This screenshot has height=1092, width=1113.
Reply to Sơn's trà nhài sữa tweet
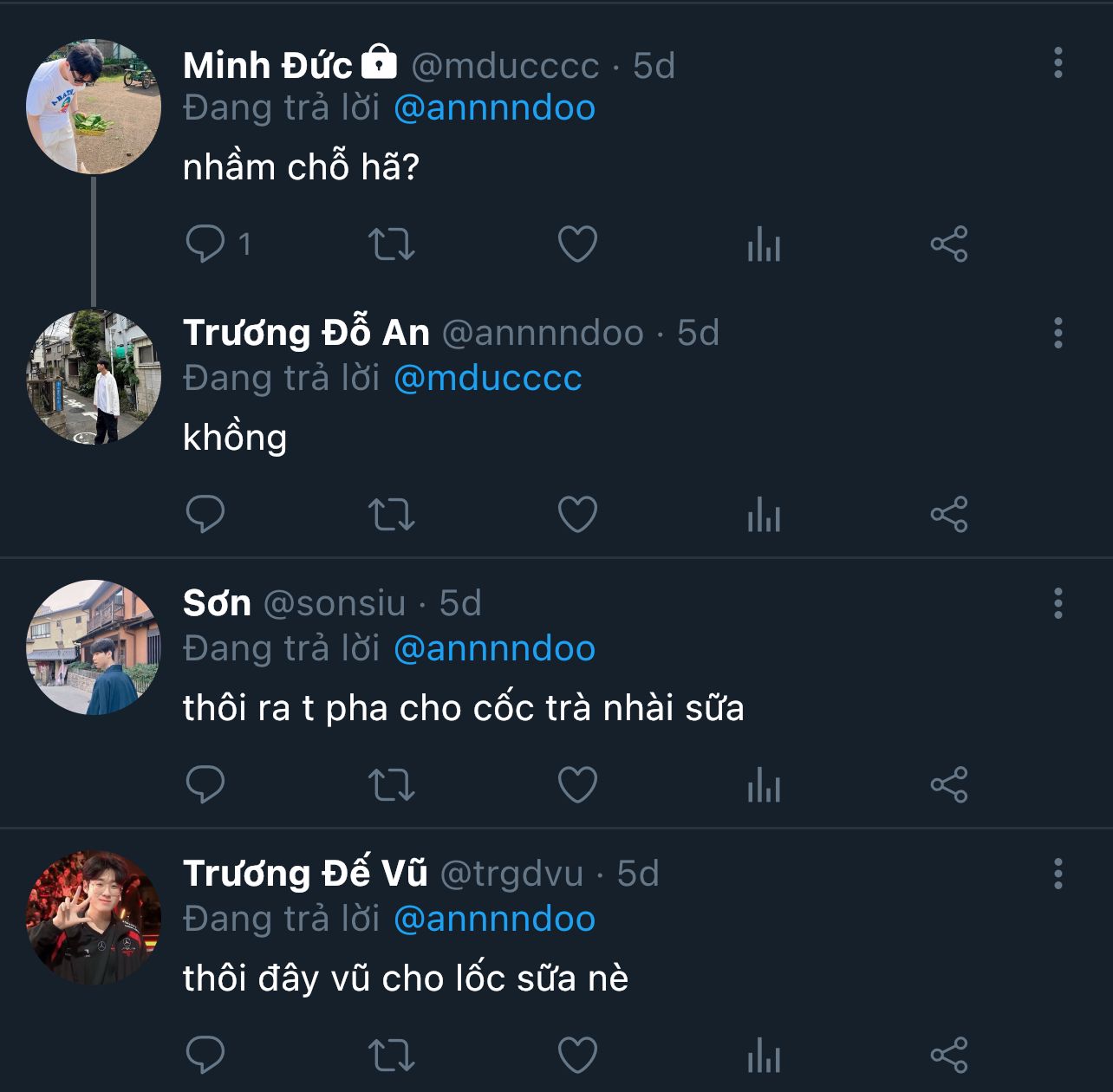click(205, 785)
